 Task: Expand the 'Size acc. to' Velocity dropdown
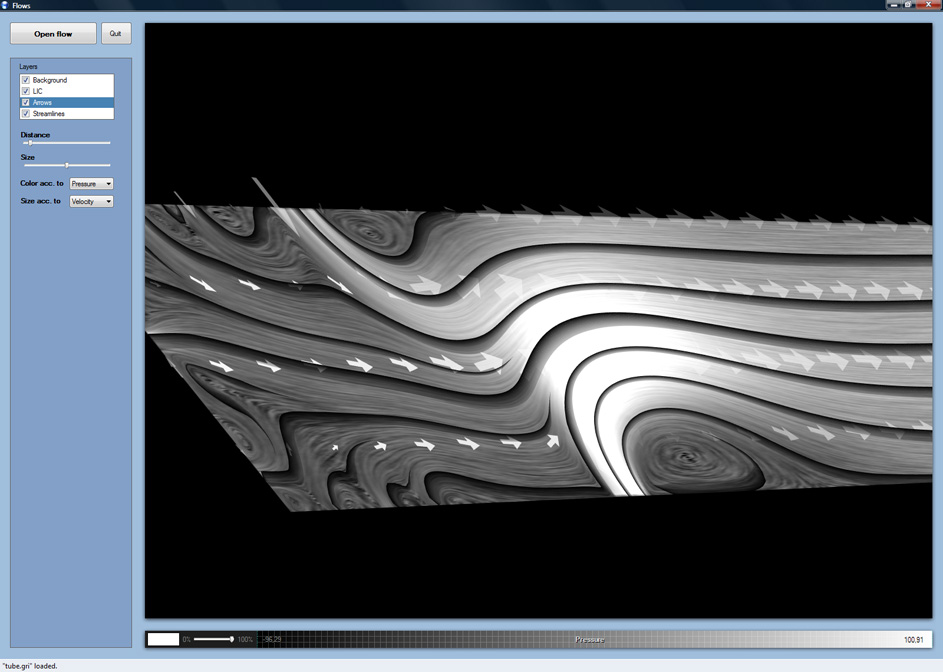(x=91, y=202)
